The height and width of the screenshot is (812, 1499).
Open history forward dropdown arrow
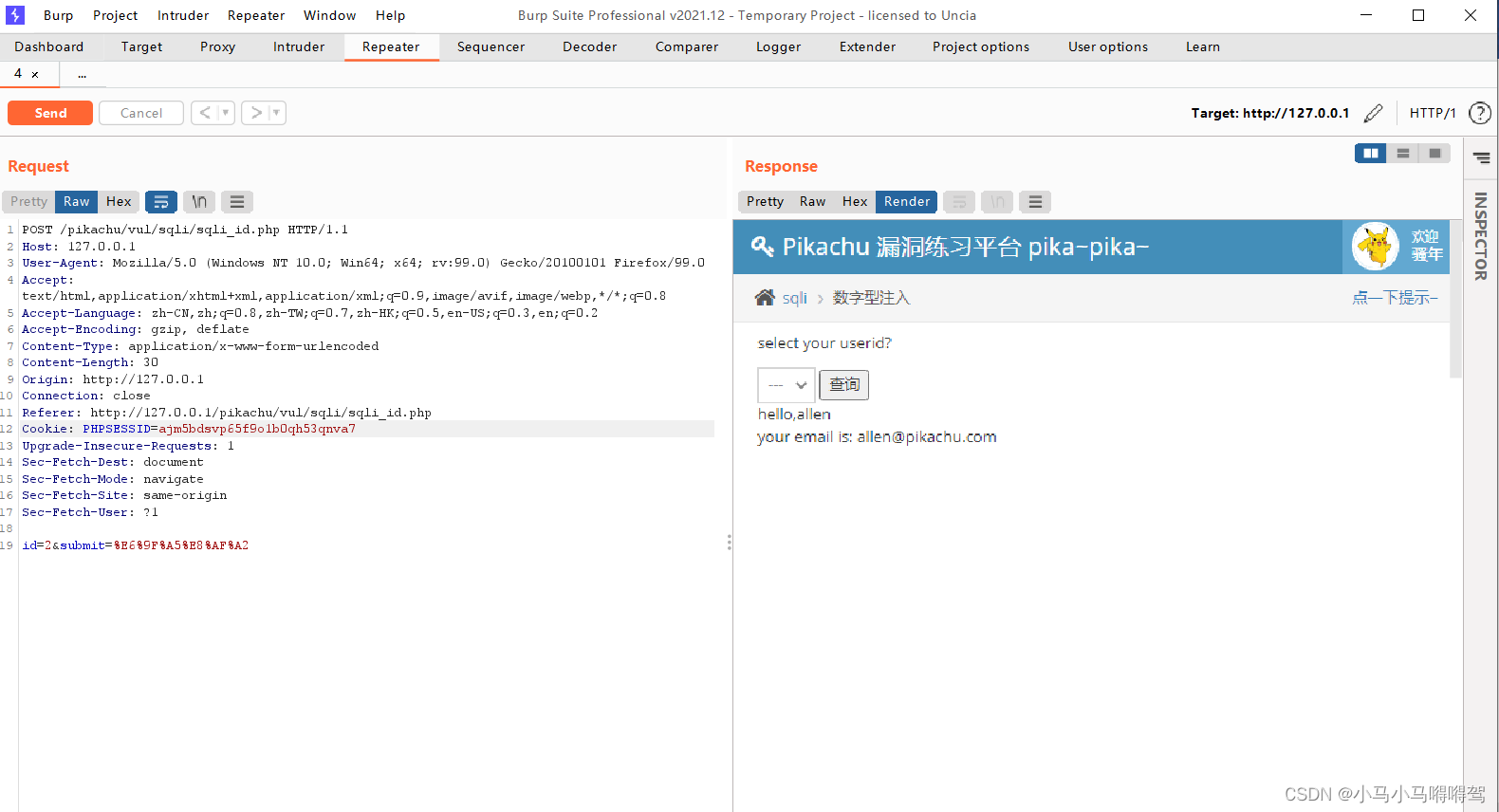pyautogui.click(x=277, y=113)
